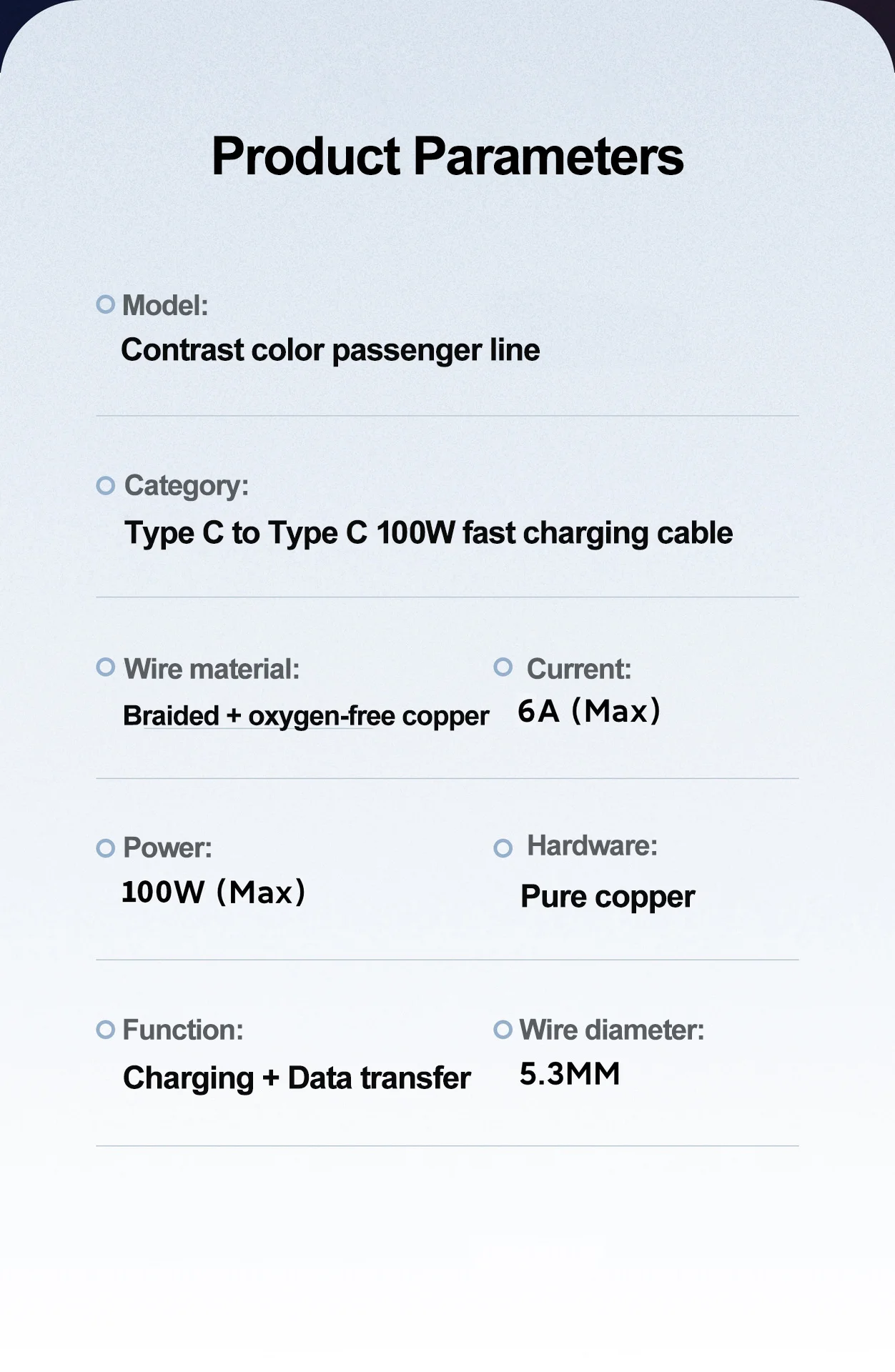Click the Product Parameters heading
Screen dimensions: 895x1372
click(447, 157)
